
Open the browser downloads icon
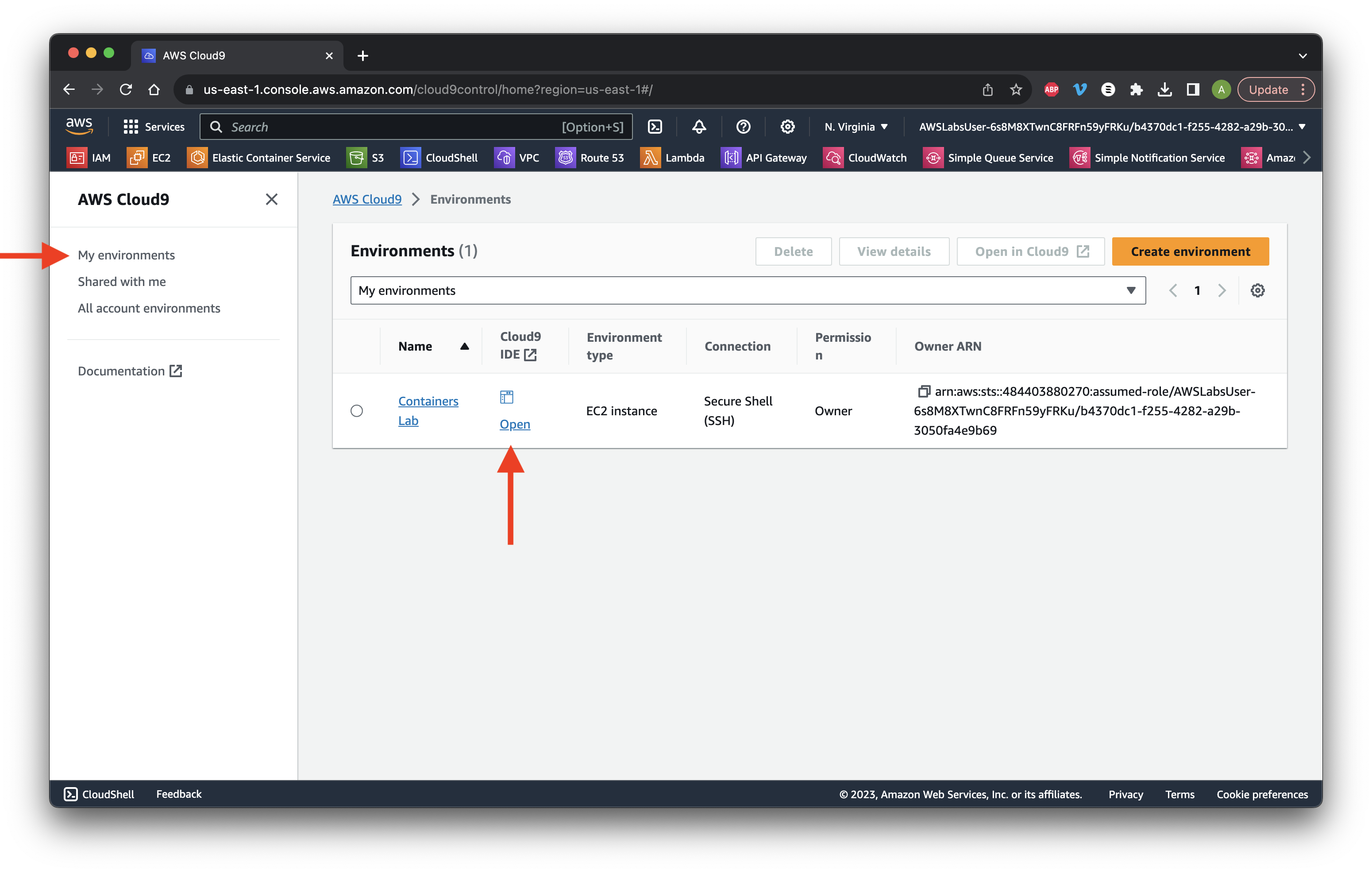pyautogui.click(x=1164, y=89)
